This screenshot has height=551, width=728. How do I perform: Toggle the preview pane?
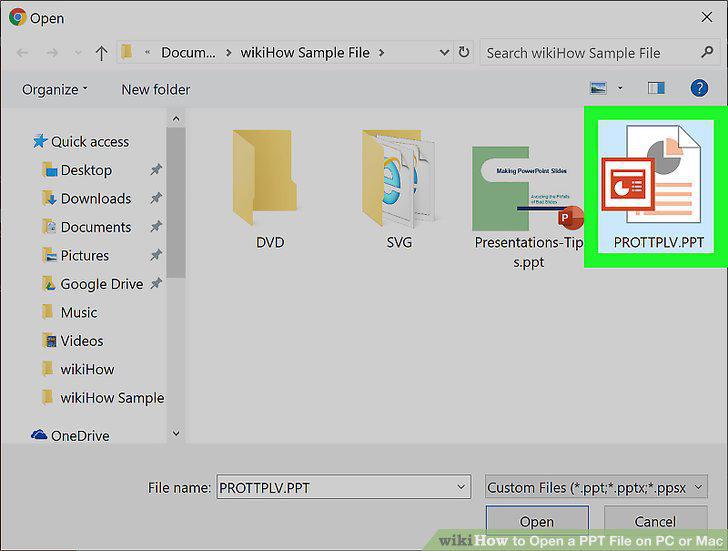coord(656,88)
